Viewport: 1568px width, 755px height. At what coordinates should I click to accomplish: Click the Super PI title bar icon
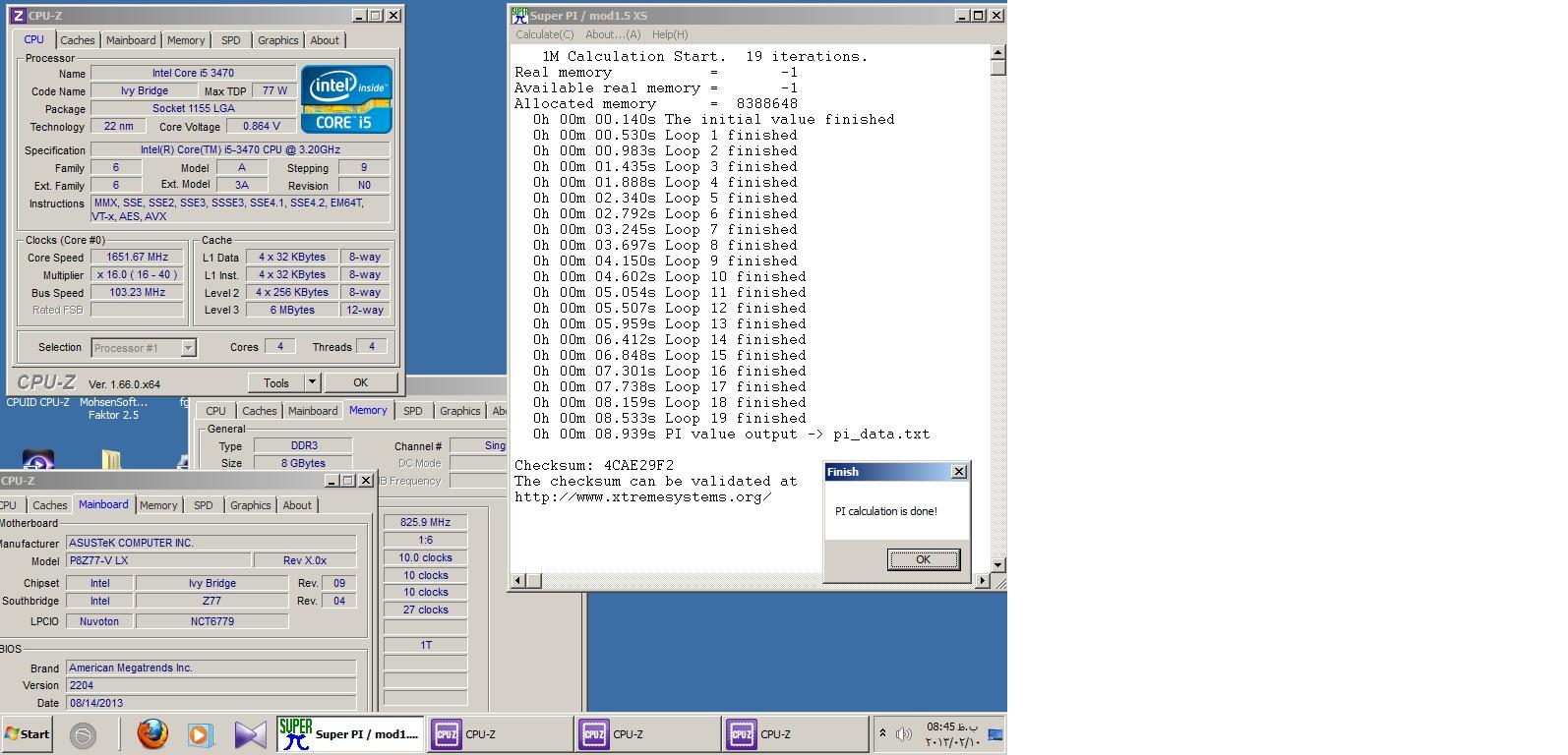[x=520, y=16]
